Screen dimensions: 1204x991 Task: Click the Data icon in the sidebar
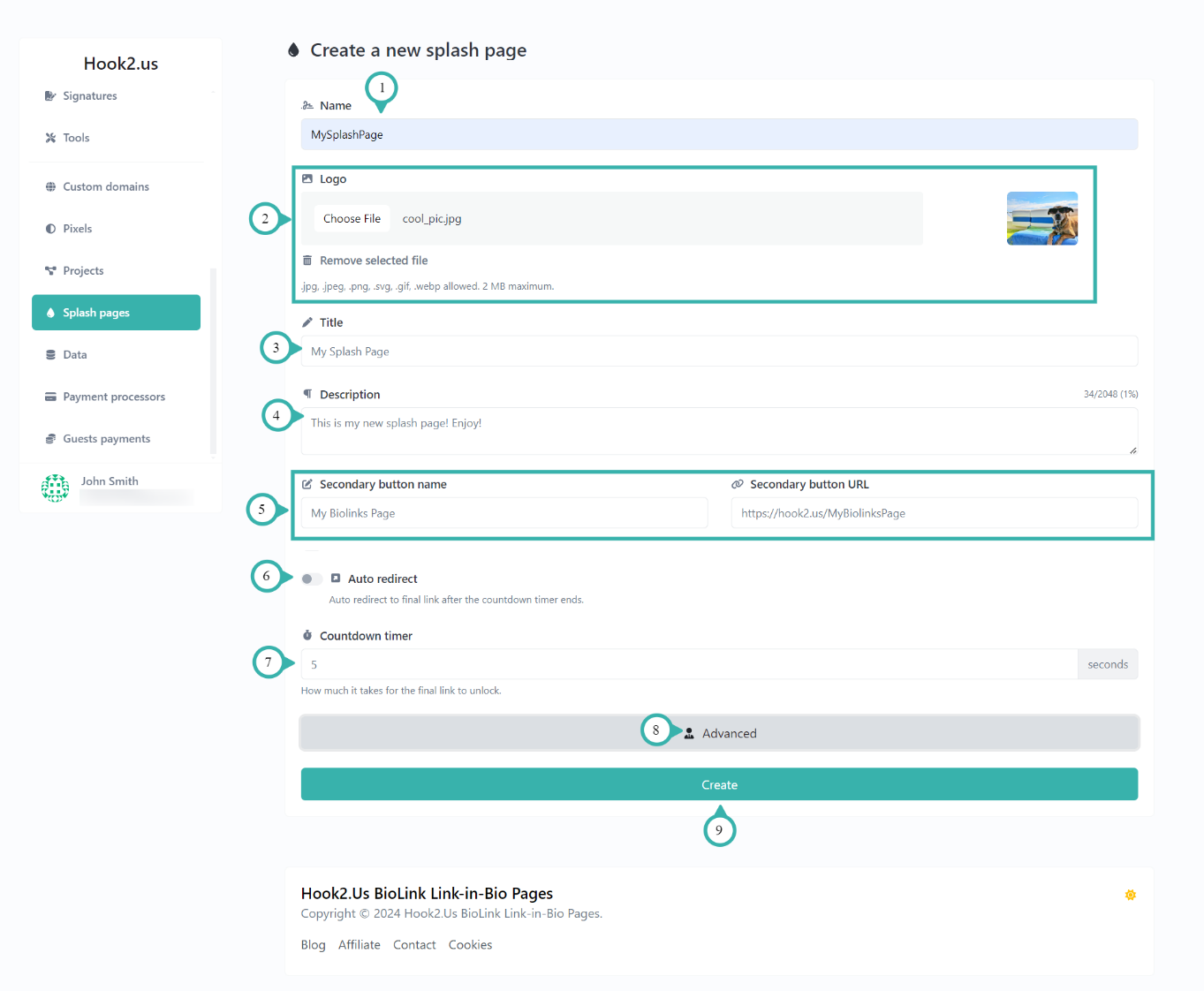click(51, 354)
